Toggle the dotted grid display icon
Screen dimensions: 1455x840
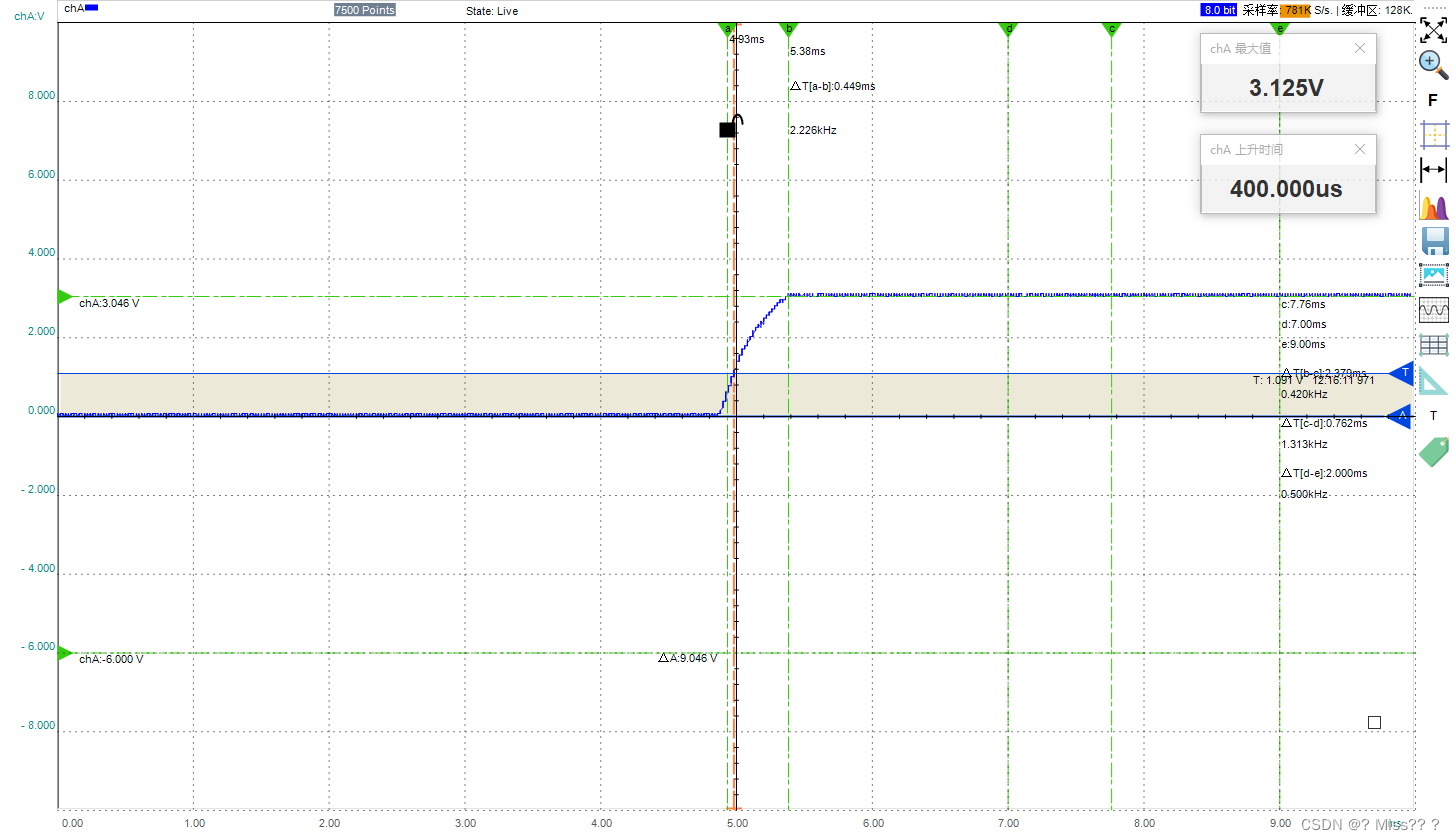point(1434,135)
